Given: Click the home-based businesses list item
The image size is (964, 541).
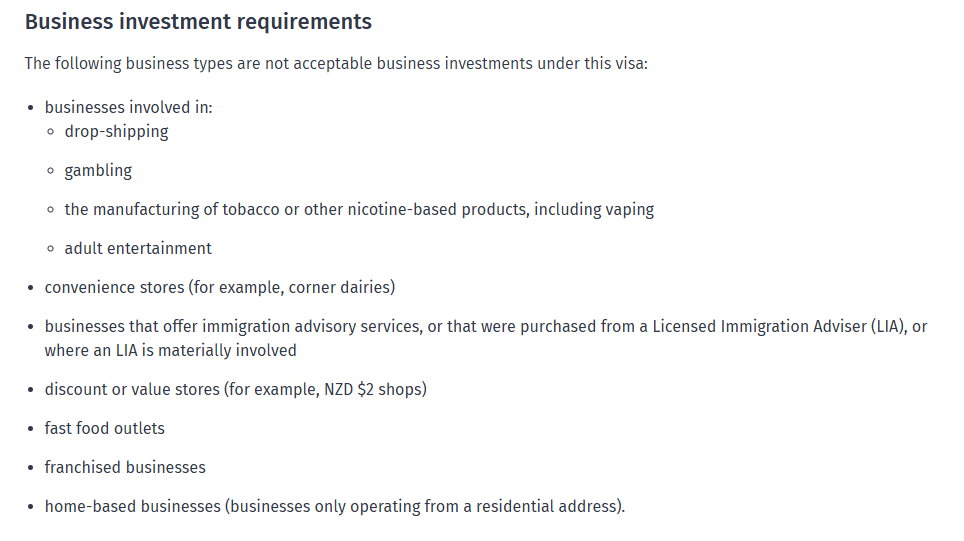Looking at the screenshot, I should pos(334,507).
